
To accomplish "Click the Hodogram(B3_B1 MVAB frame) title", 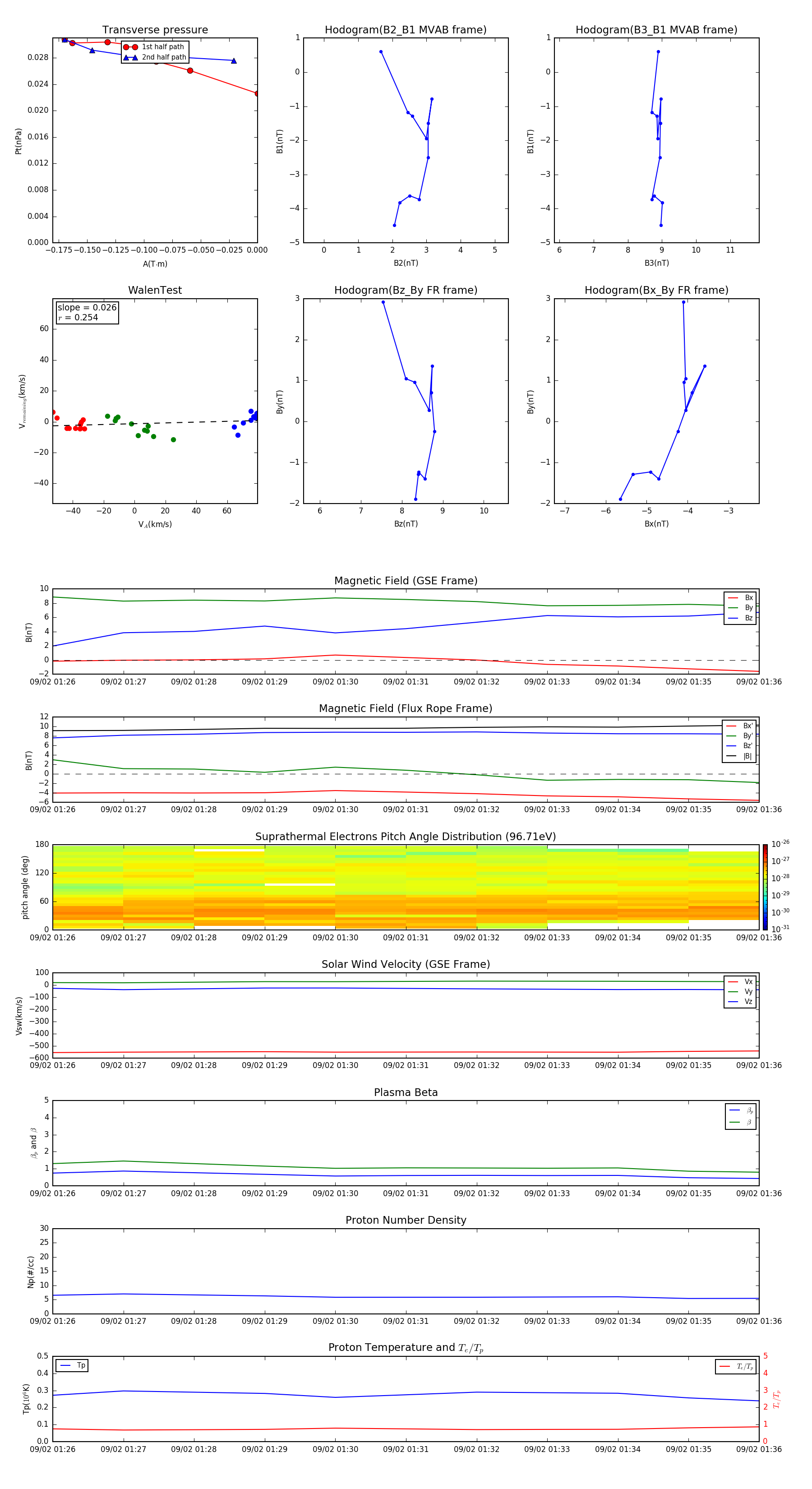I will [x=656, y=30].
